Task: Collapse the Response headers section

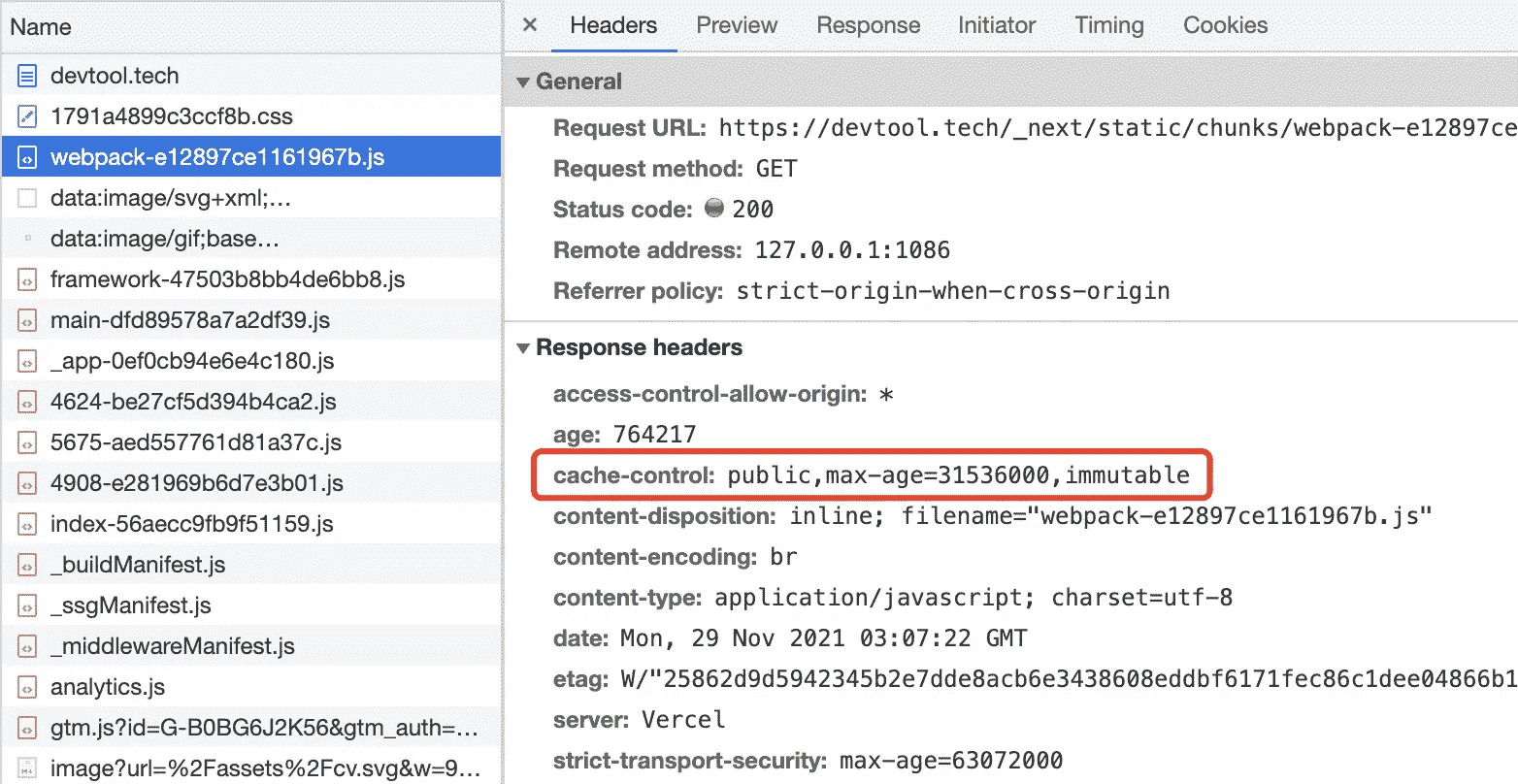Action: [x=524, y=348]
